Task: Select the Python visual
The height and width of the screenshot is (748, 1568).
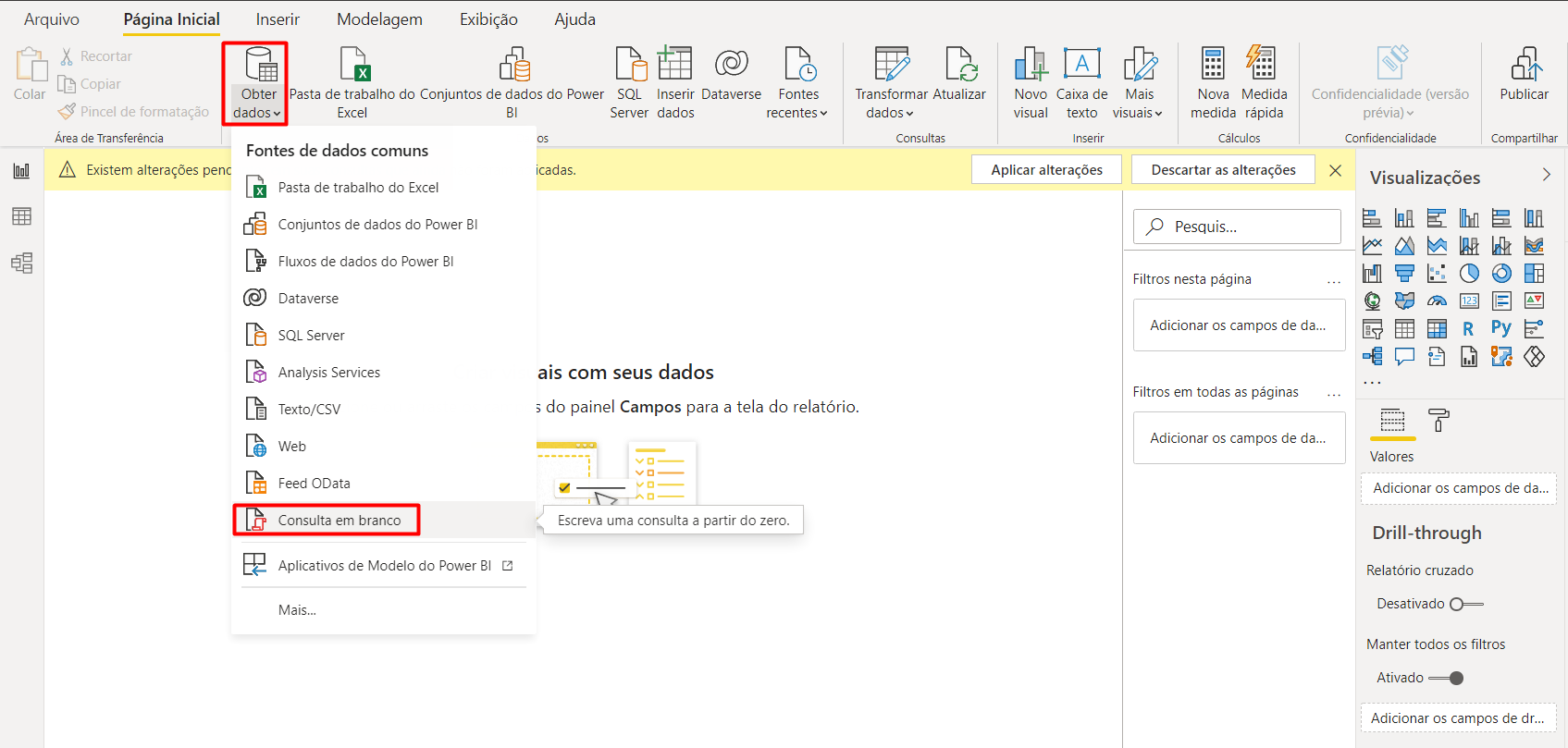Action: coord(1501,329)
